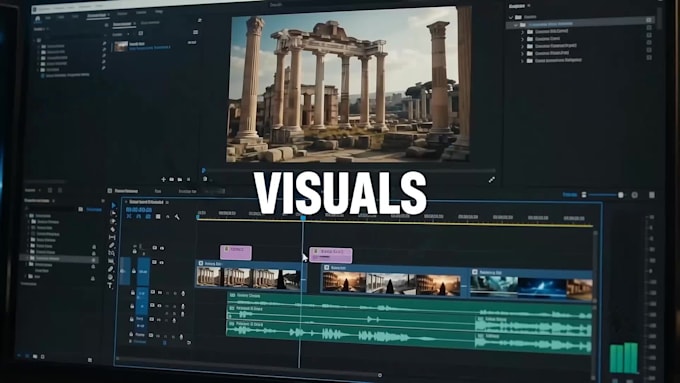Click the panel menu icon beside top-right panel title

529,6
